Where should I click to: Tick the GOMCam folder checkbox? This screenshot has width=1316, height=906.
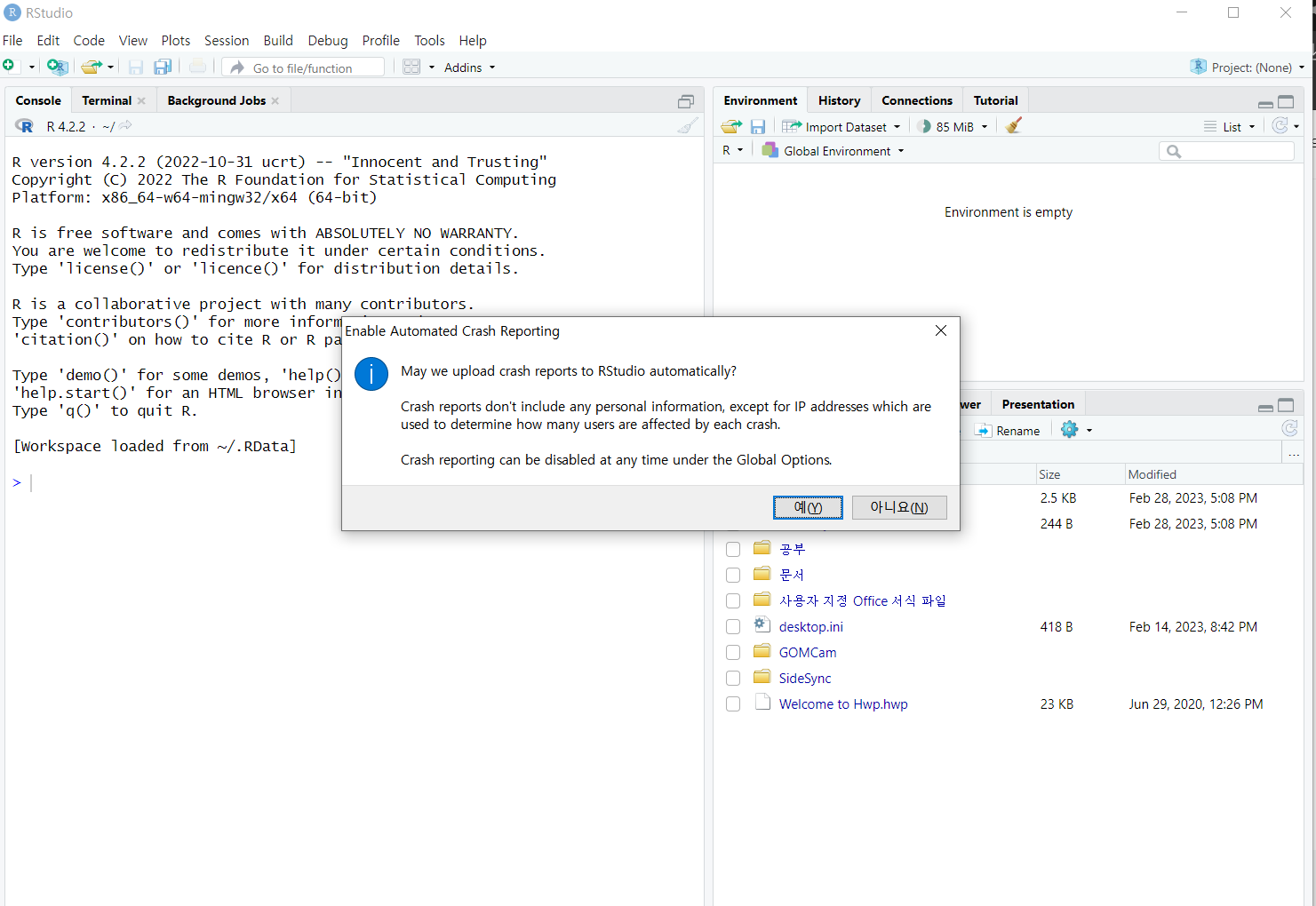(733, 652)
